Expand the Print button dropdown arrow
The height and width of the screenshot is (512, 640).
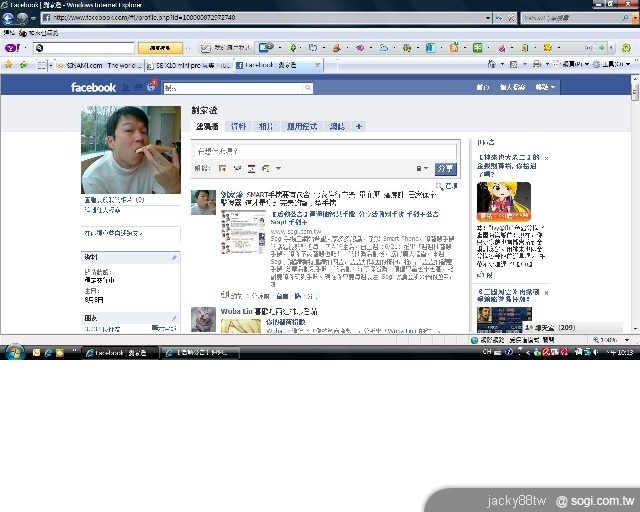pyautogui.click(x=547, y=65)
